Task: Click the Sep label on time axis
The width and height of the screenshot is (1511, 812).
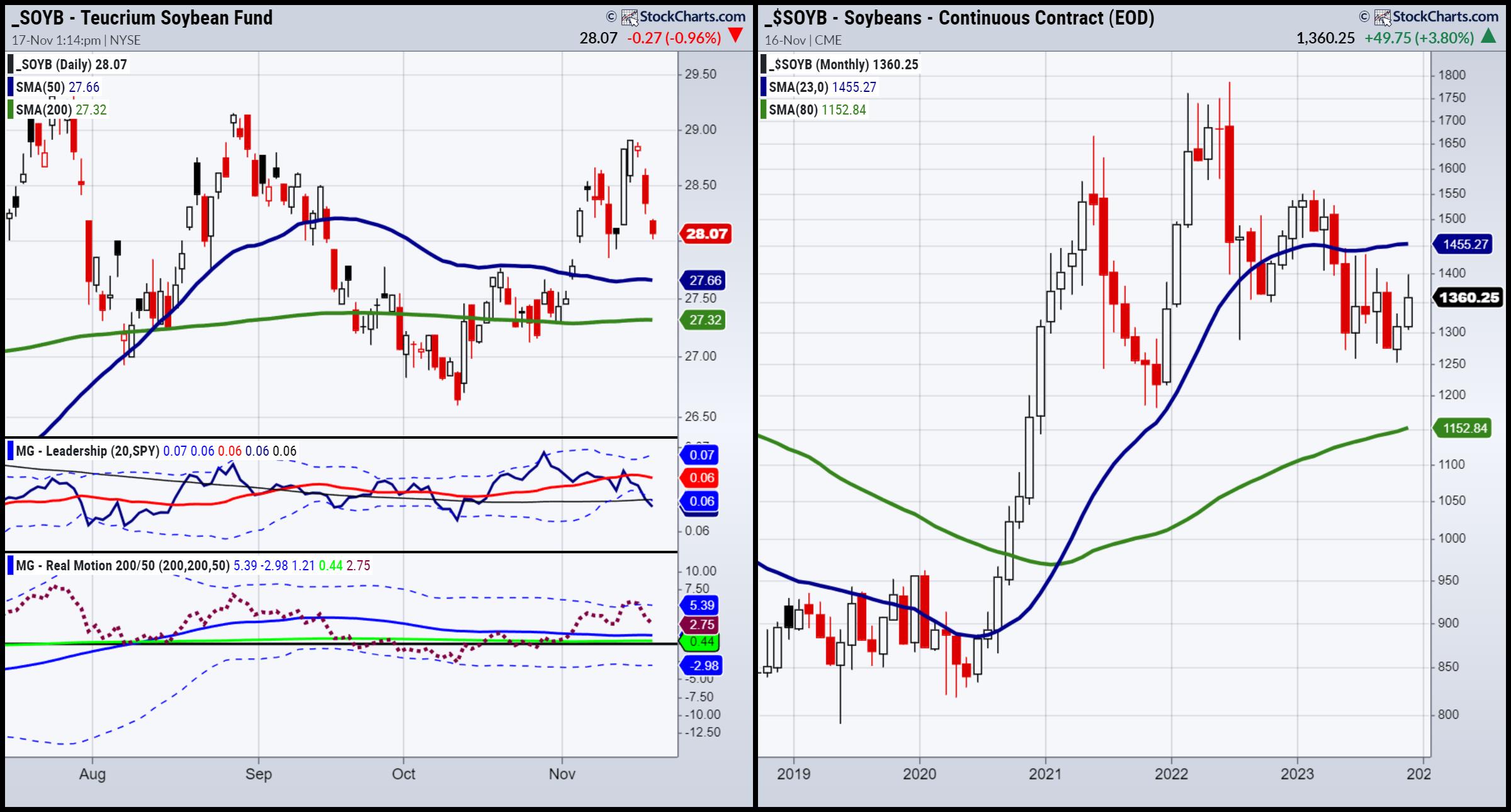Action: click(258, 774)
